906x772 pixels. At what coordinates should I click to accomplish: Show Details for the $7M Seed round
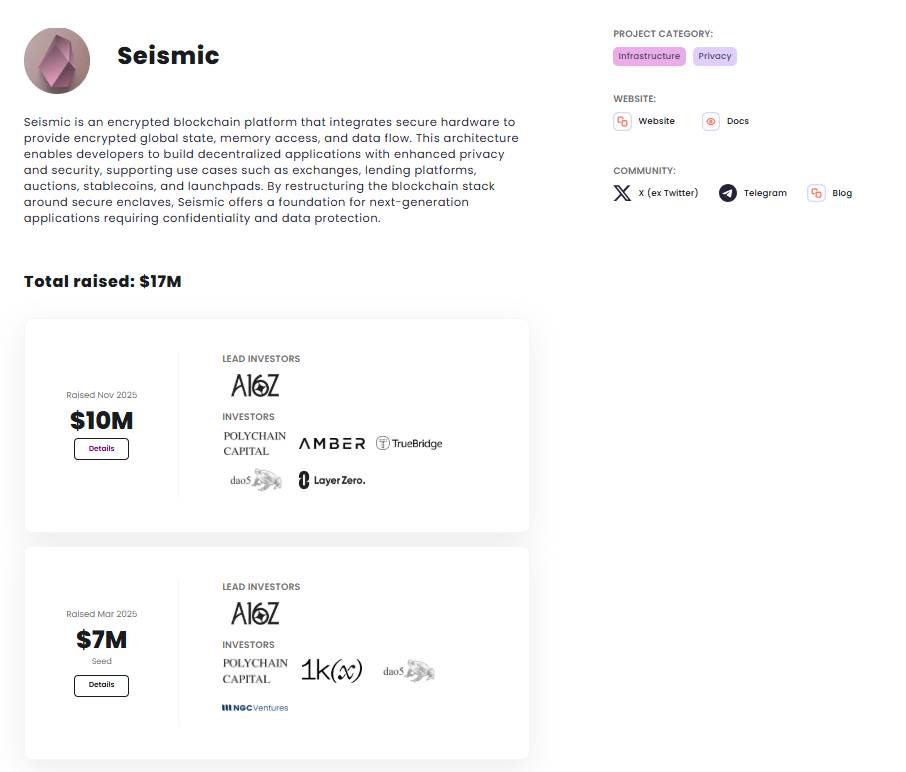click(x=101, y=685)
